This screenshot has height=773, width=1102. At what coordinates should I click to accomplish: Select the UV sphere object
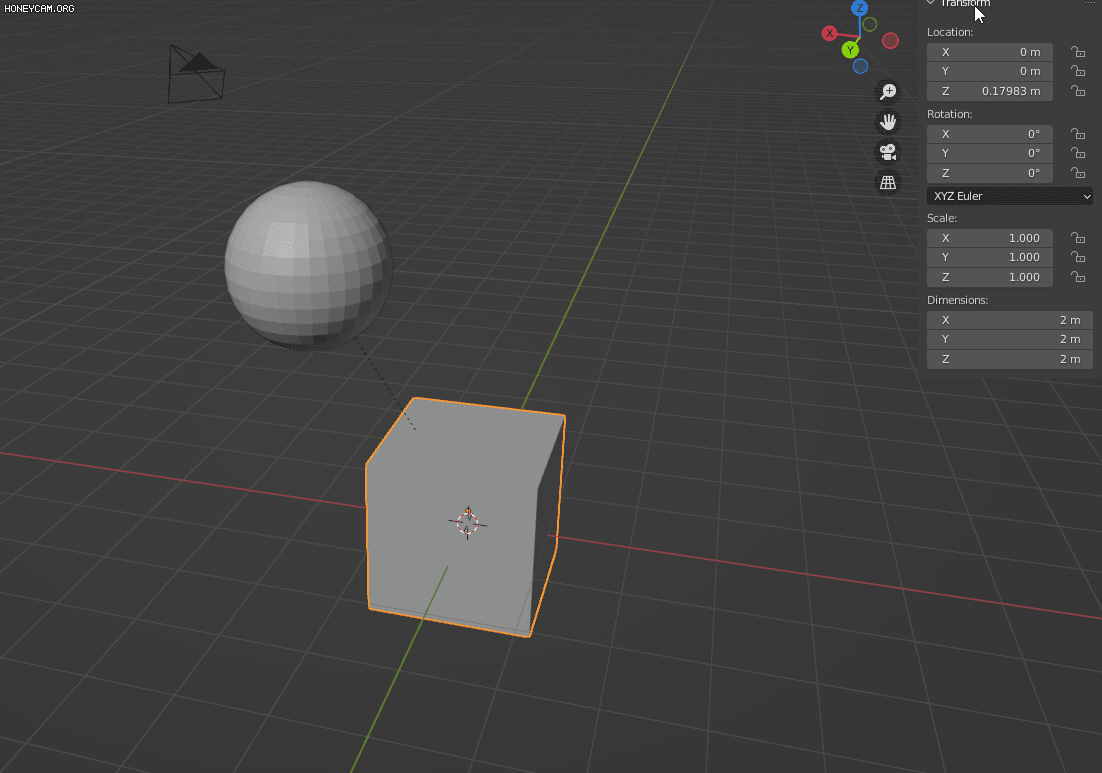[308, 265]
